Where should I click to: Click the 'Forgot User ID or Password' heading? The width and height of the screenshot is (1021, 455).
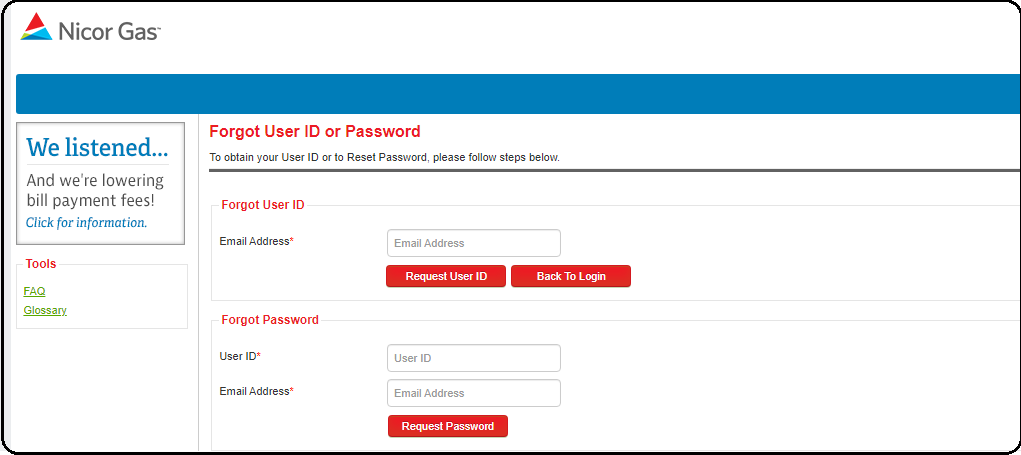(315, 131)
